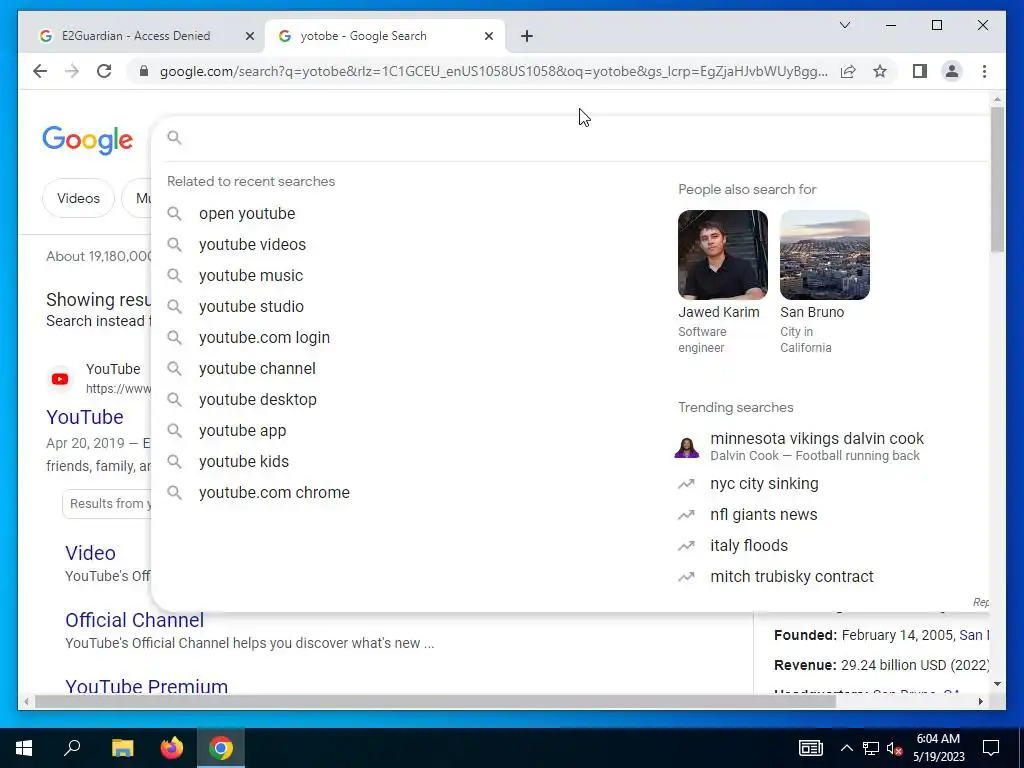
Task: Click Dalvin Cook avatar icon
Action: pyautogui.click(x=686, y=447)
